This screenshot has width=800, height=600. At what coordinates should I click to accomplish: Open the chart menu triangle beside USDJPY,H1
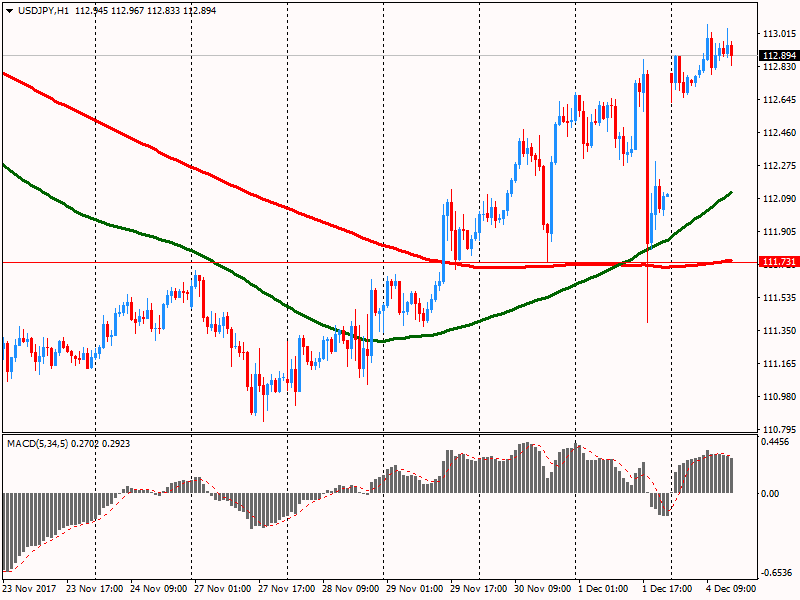9,11
